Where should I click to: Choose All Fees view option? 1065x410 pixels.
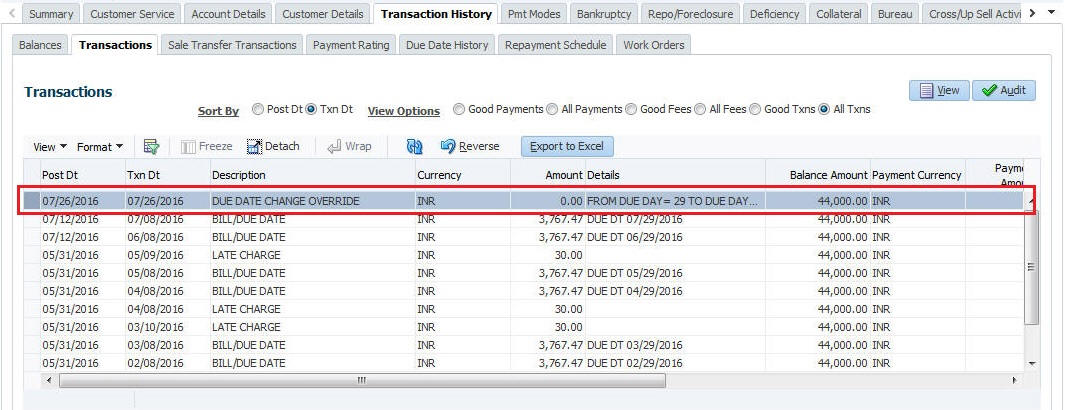[700, 109]
